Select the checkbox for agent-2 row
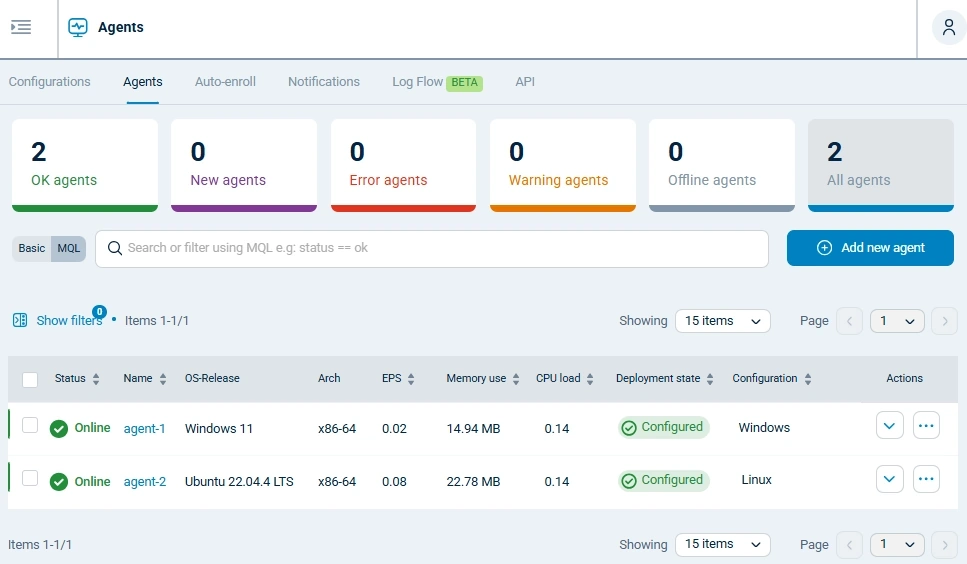This screenshot has width=967, height=564. click(x=30, y=479)
